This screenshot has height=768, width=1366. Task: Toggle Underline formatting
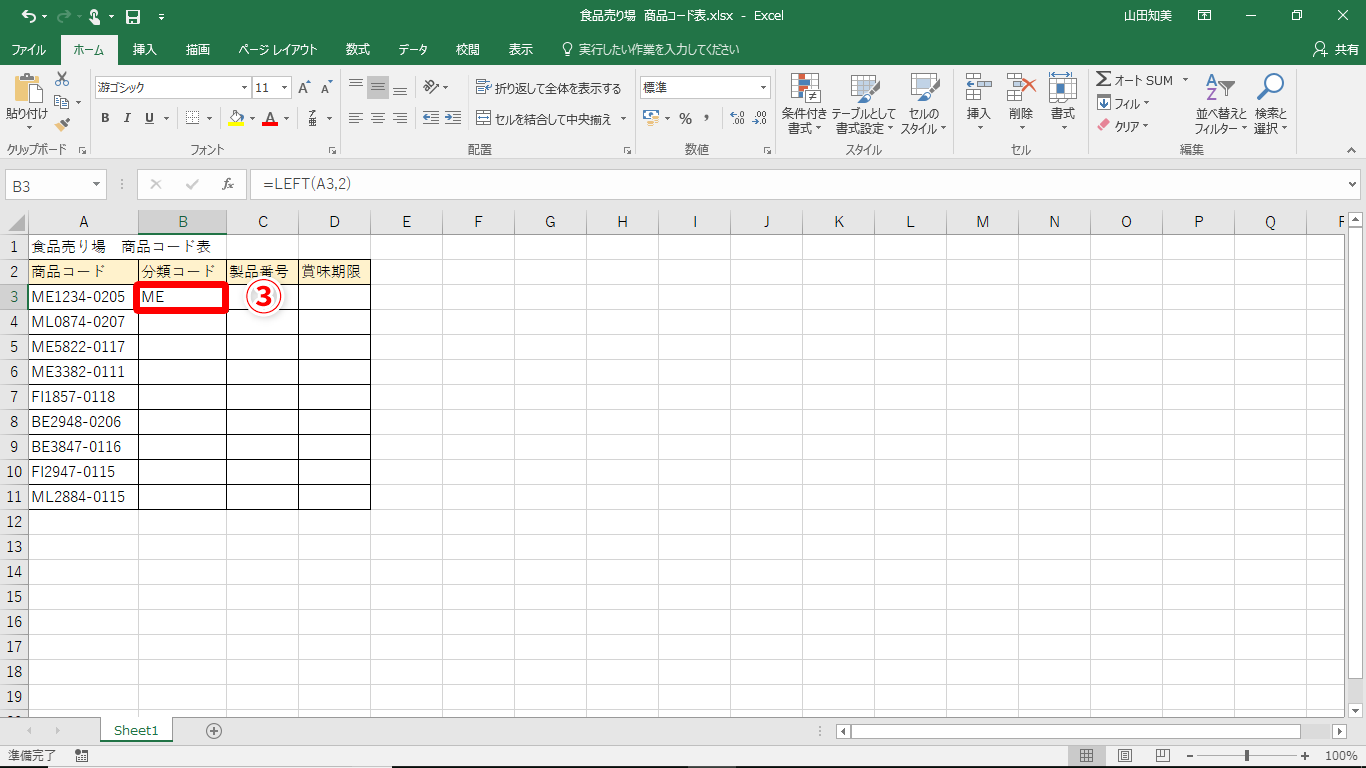tap(150, 118)
